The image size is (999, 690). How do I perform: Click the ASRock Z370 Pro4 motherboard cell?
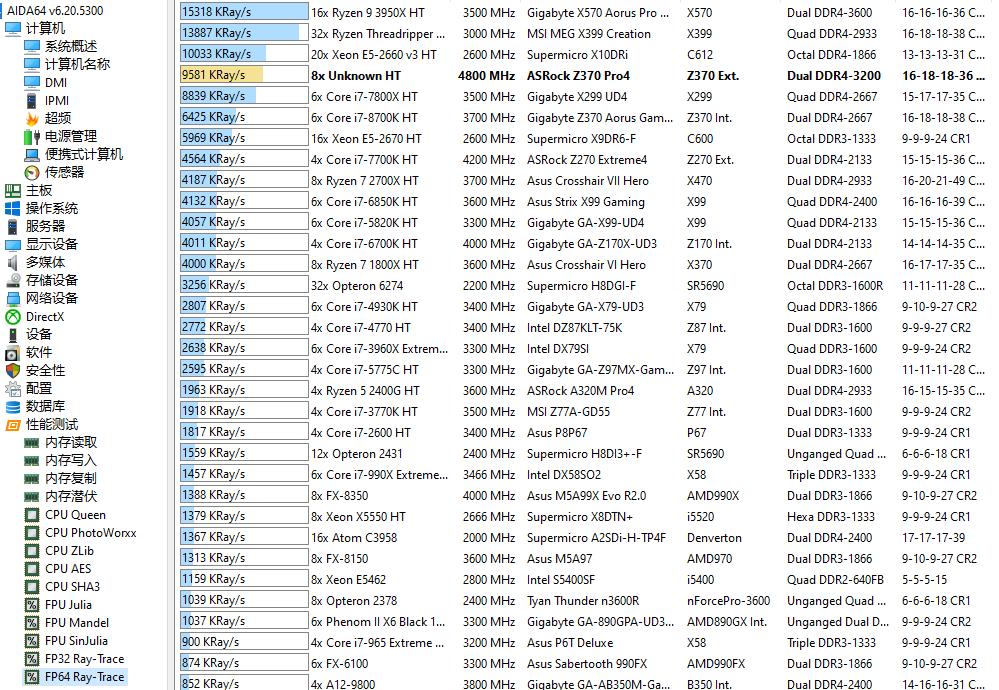578,75
